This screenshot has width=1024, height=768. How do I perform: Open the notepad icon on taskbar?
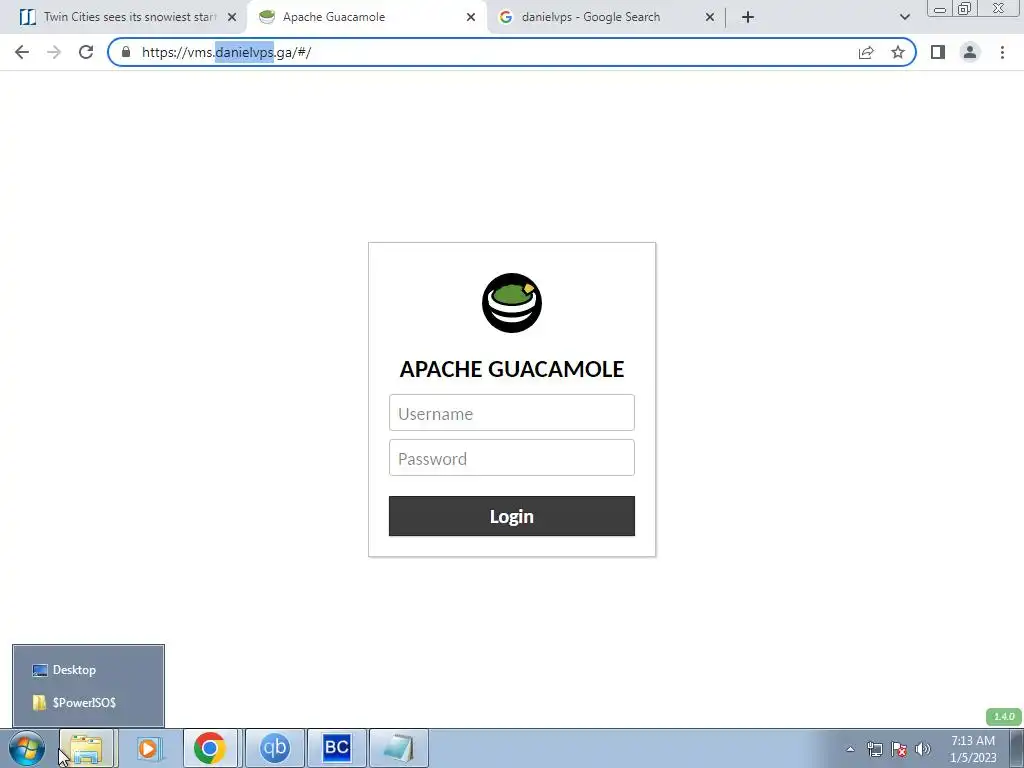(398, 748)
